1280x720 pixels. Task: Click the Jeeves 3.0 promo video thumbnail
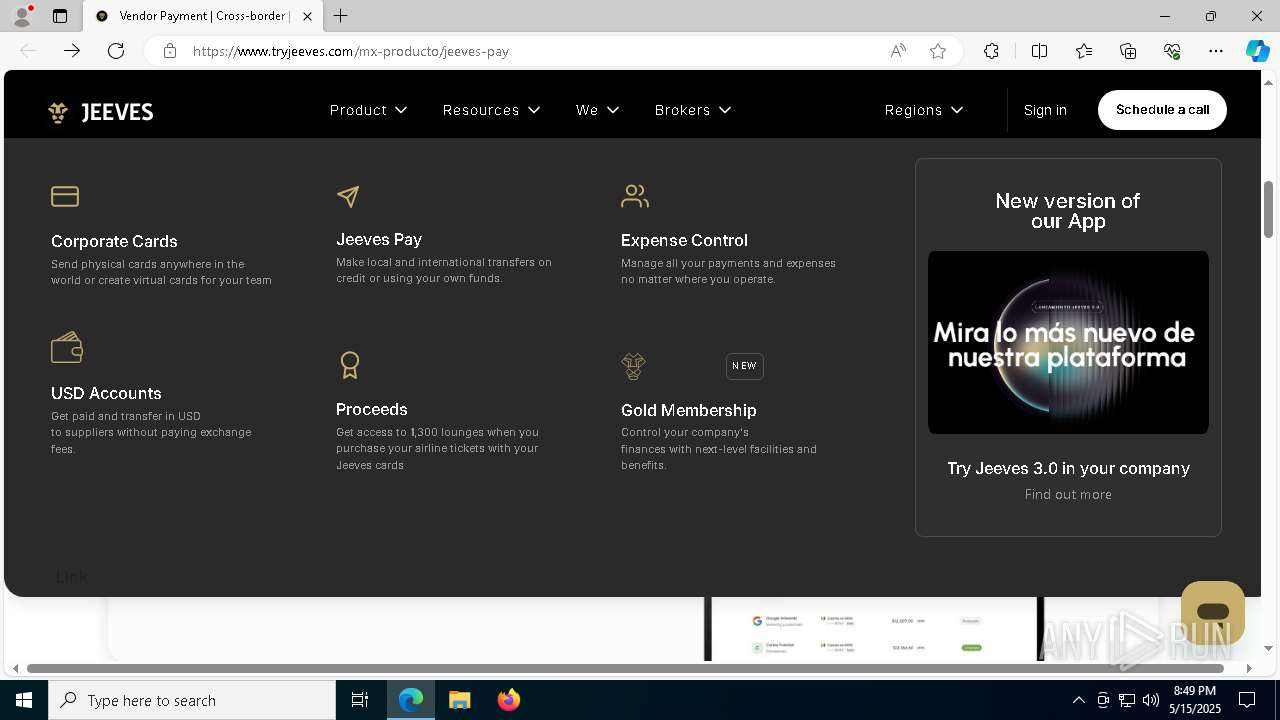pyautogui.click(x=1068, y=342)
